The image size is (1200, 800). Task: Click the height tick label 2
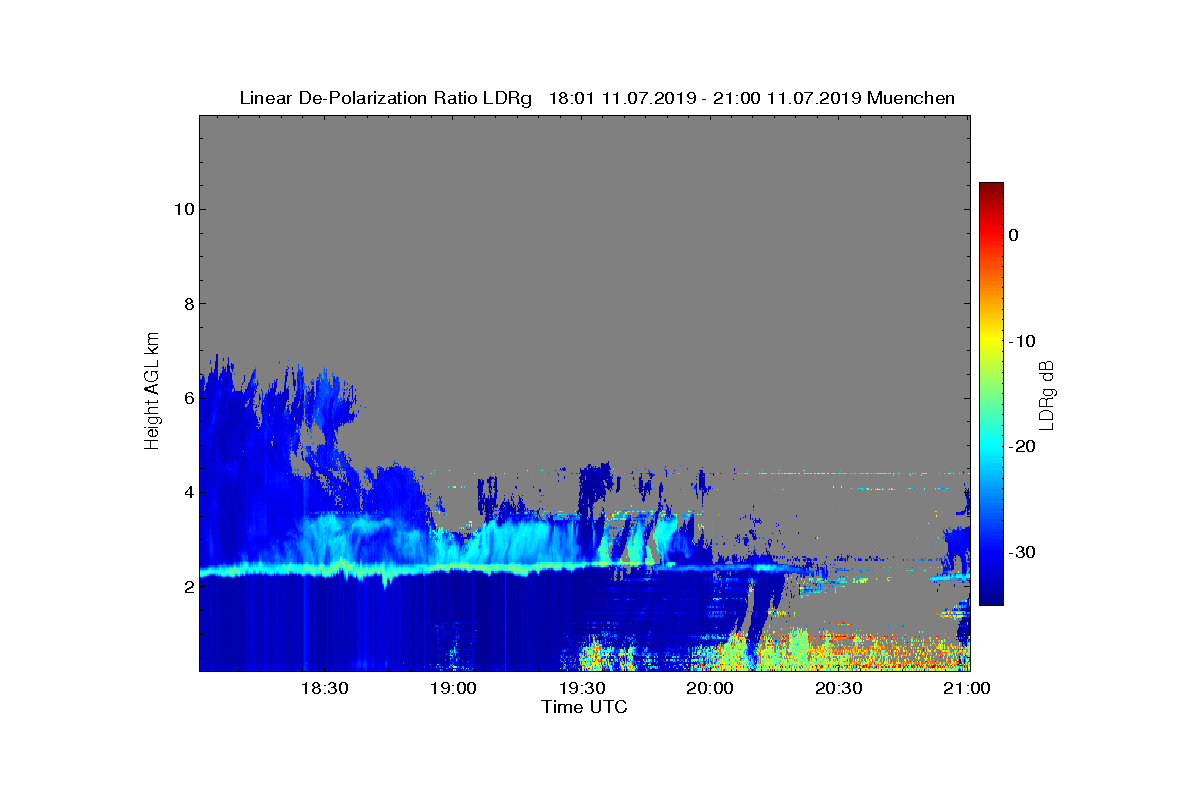click(187, 587)
